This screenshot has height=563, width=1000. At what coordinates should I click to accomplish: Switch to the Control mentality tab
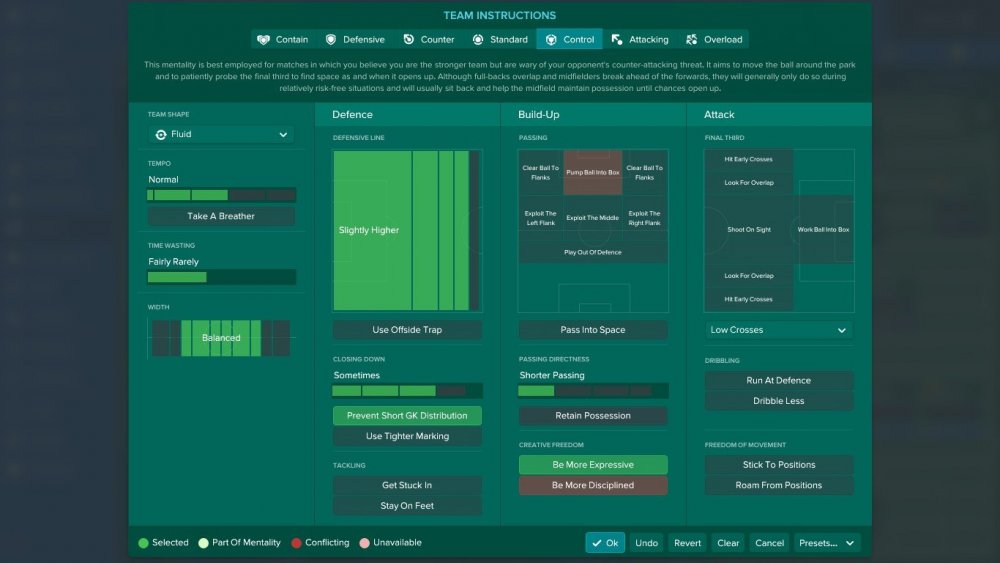570,40
